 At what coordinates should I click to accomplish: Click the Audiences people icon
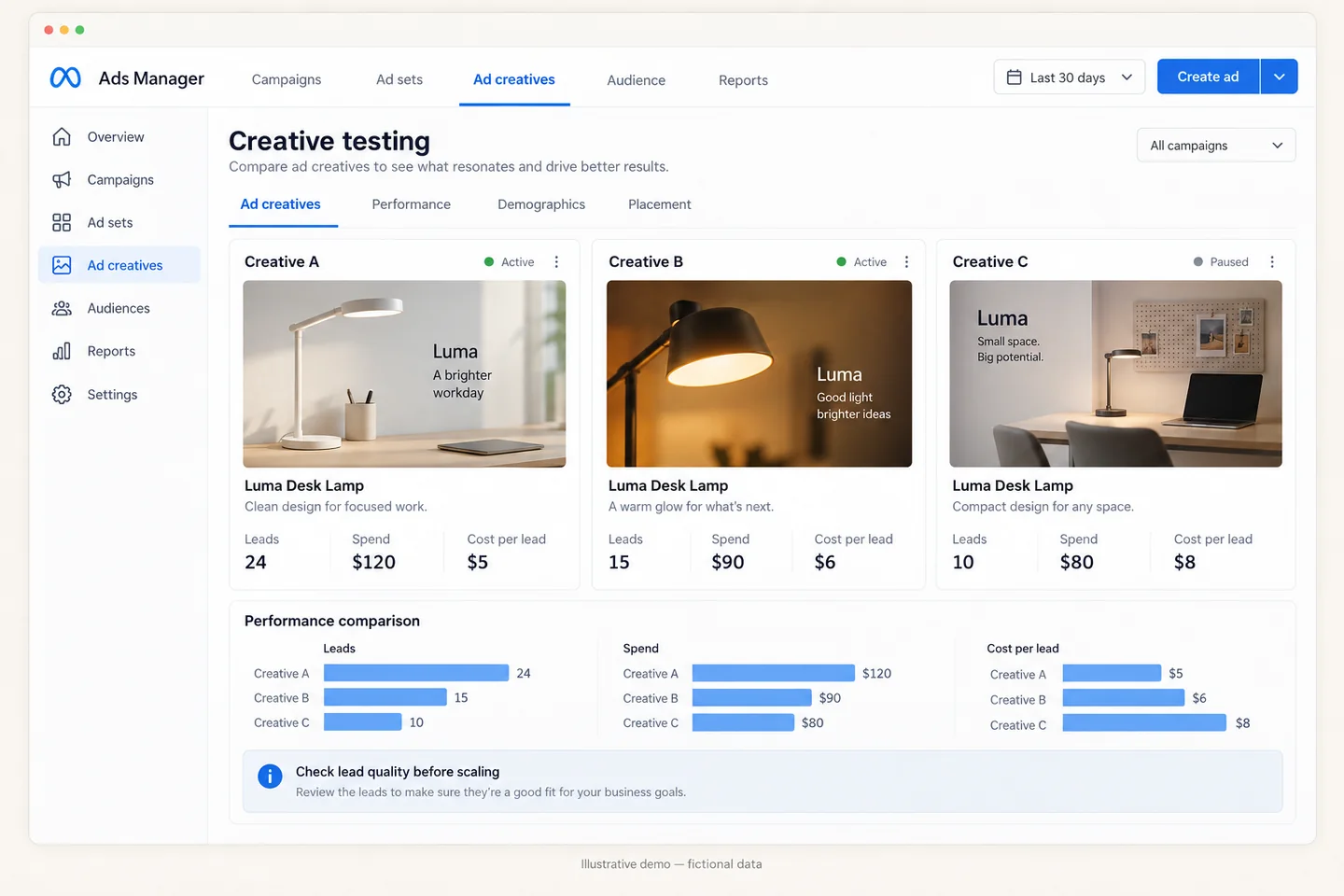(x=62, y=308)
